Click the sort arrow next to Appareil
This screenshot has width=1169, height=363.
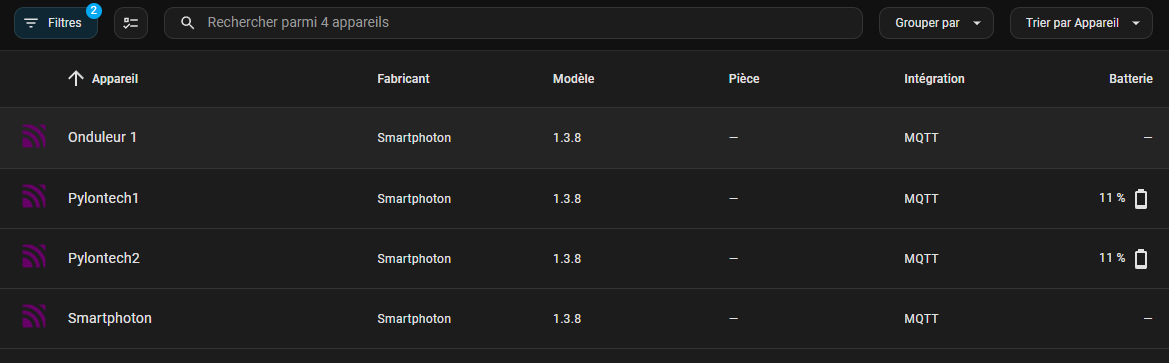pyautogui.click(x=75, y=78)
